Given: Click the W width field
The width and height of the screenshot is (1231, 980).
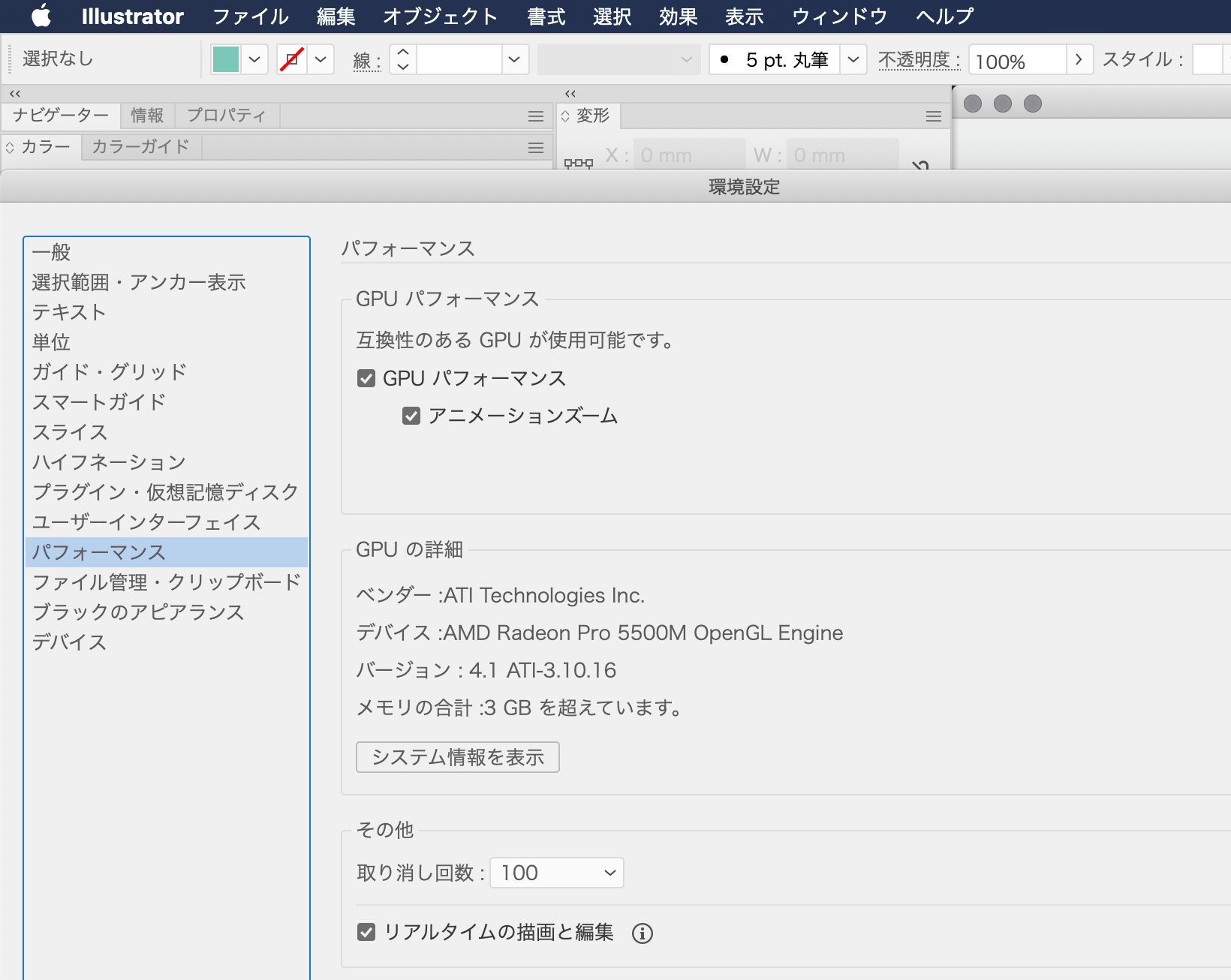Looking at the screenshot, I should [x=842, y=155].
